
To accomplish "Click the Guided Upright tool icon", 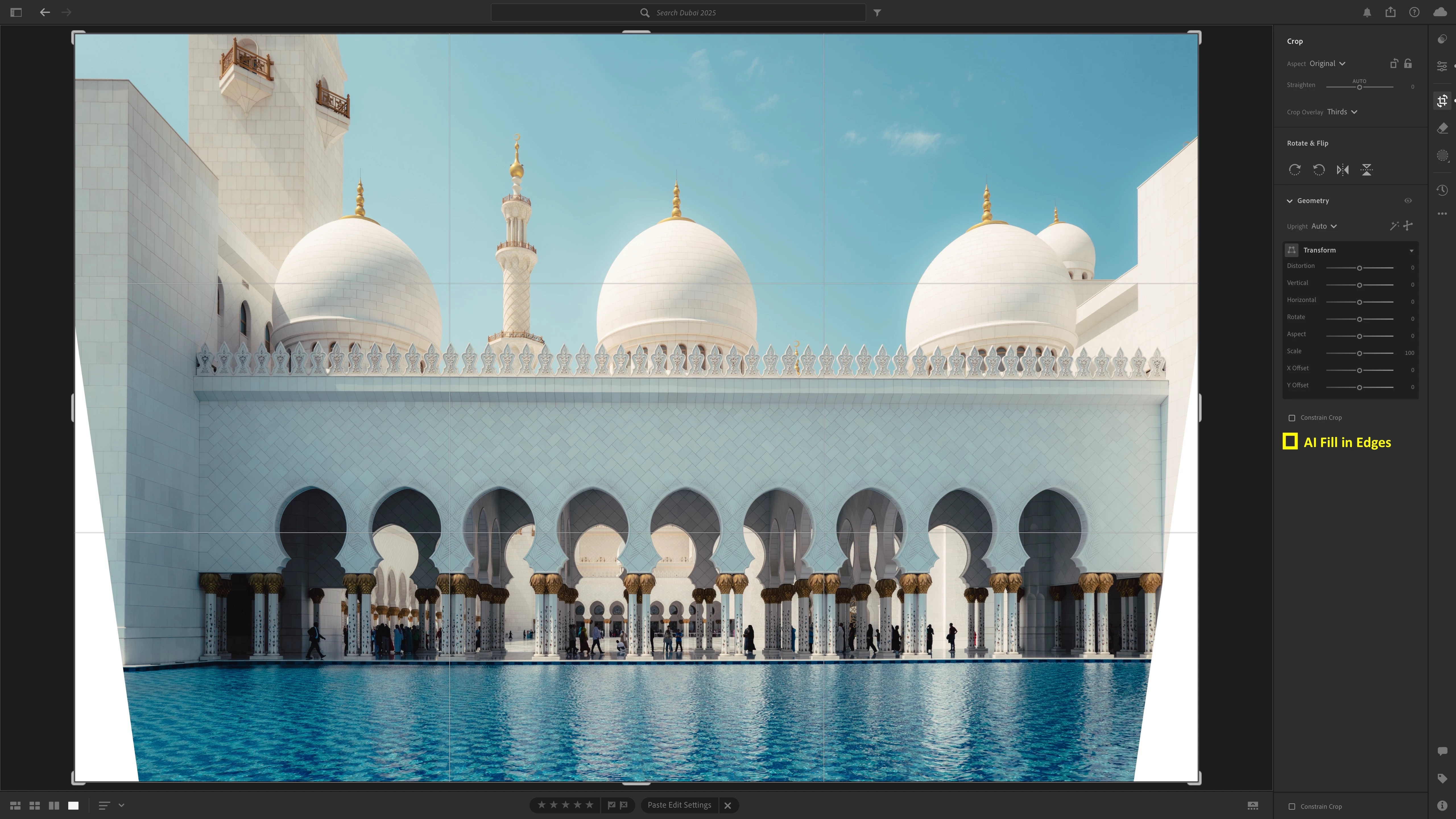I will pyautogui.click(x=1408, y=226).
